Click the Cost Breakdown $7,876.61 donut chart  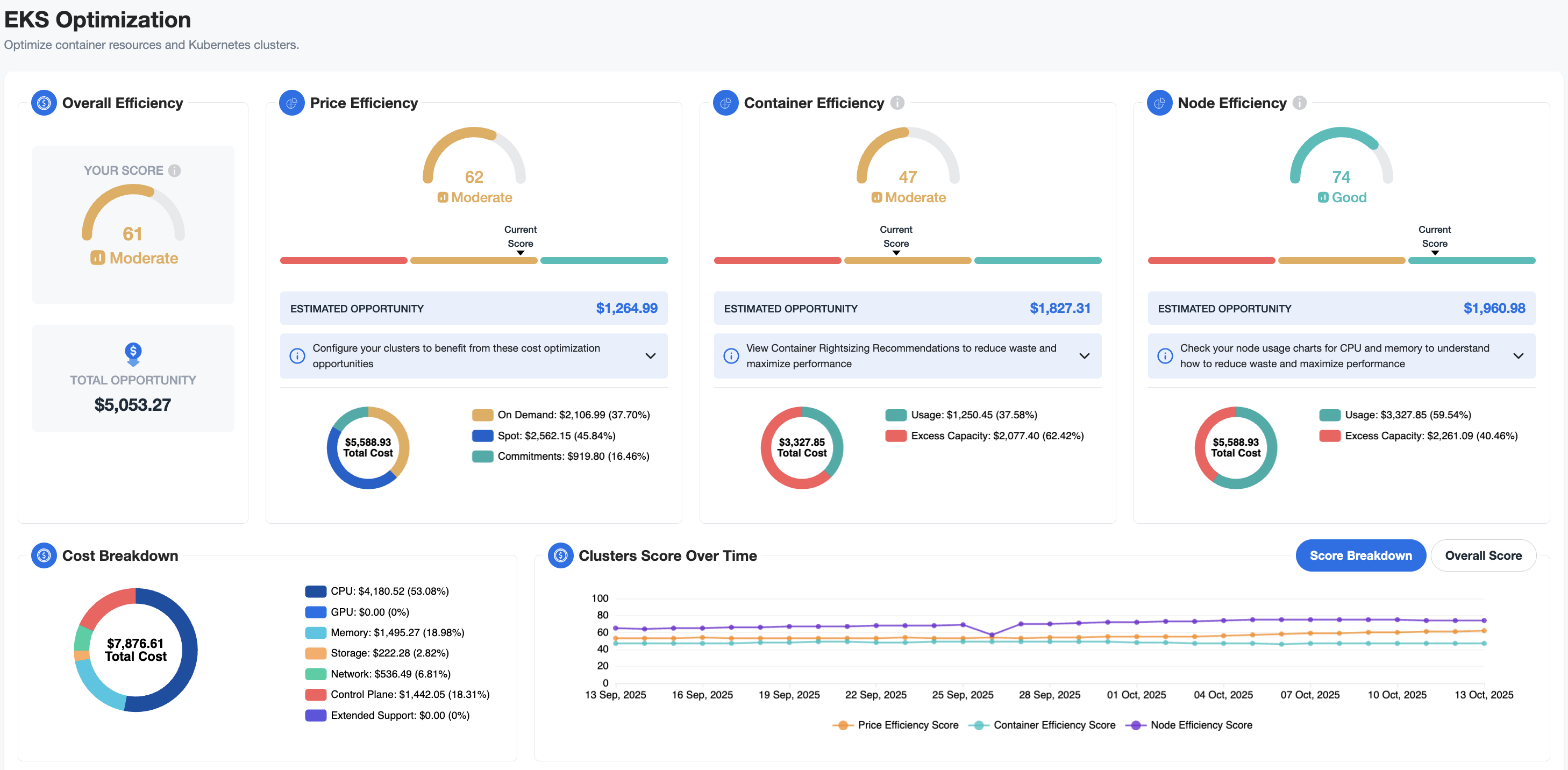click(x=135, y=650)
